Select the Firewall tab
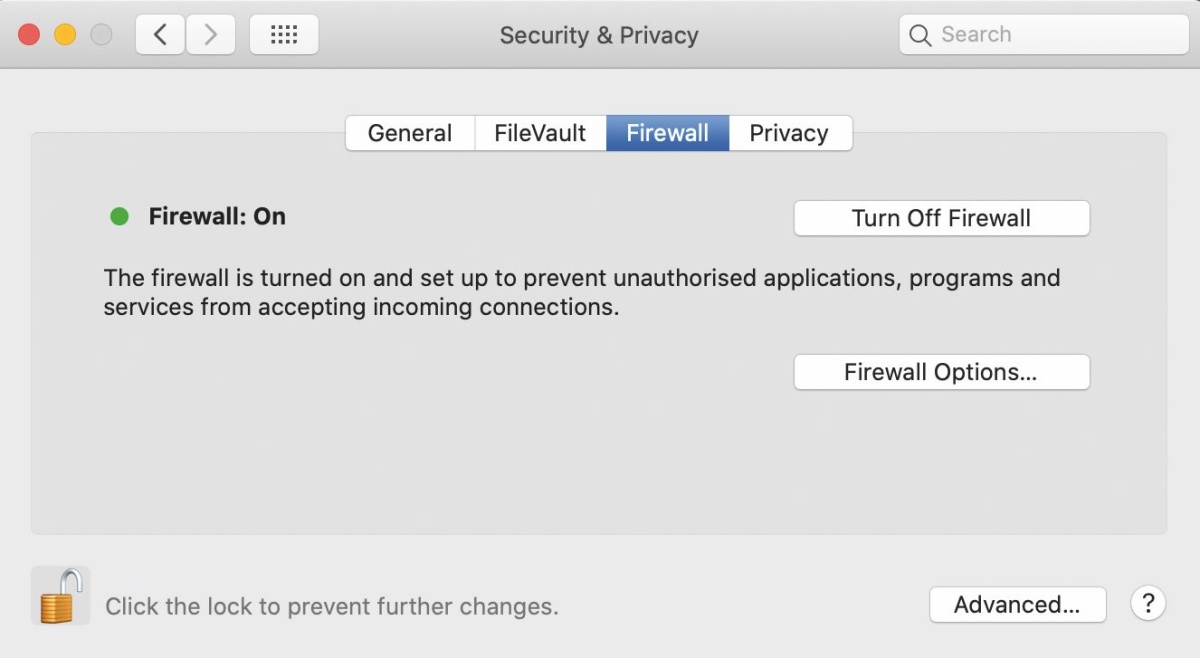The width and height of the screenshot is (1200, 658). (668, 133)
